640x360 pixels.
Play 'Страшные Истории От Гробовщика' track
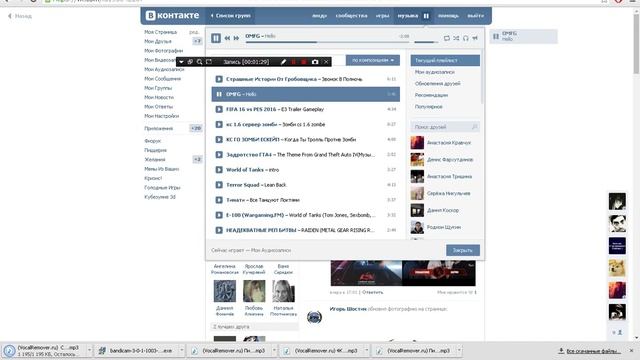click(219, 79)
